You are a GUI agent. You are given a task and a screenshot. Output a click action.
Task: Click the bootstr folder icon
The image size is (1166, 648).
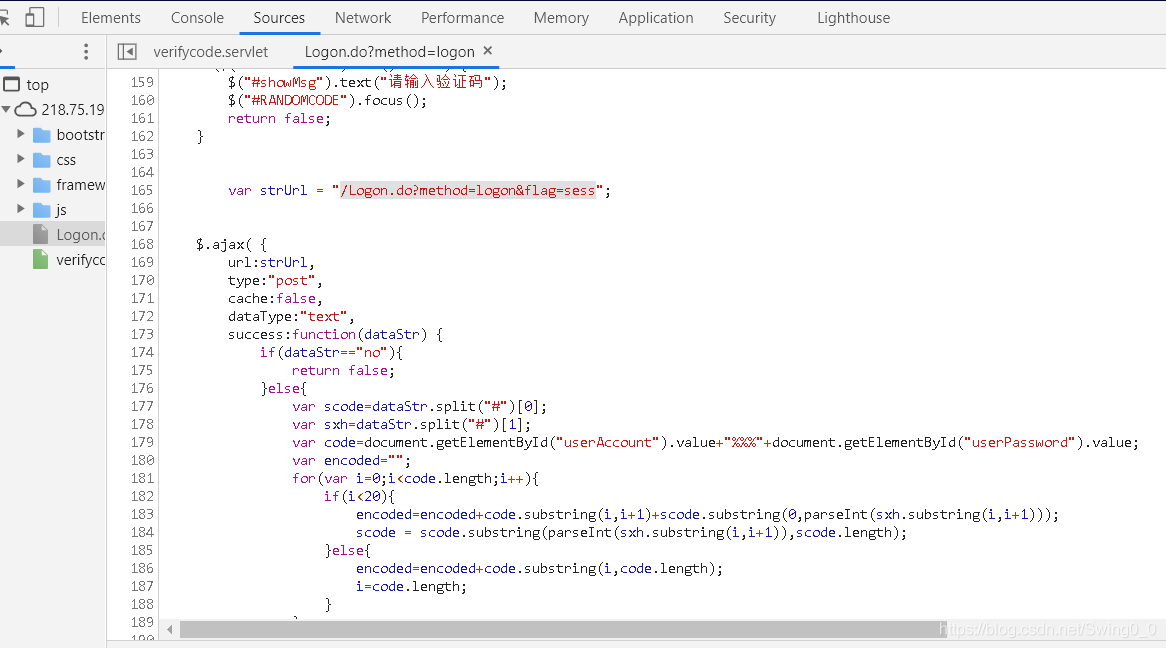tap(42, 135)
